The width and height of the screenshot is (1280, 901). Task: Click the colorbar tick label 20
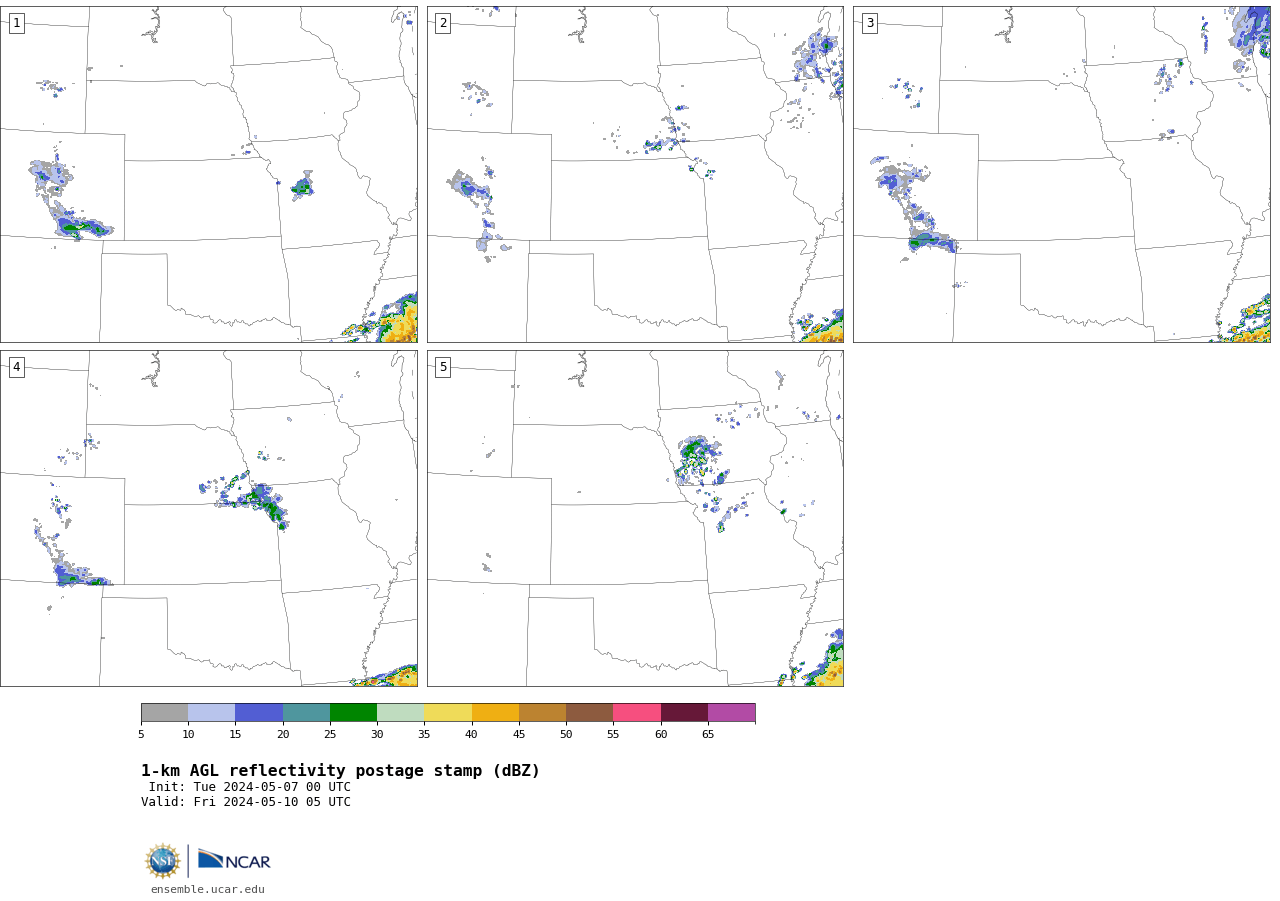point(283,735)
